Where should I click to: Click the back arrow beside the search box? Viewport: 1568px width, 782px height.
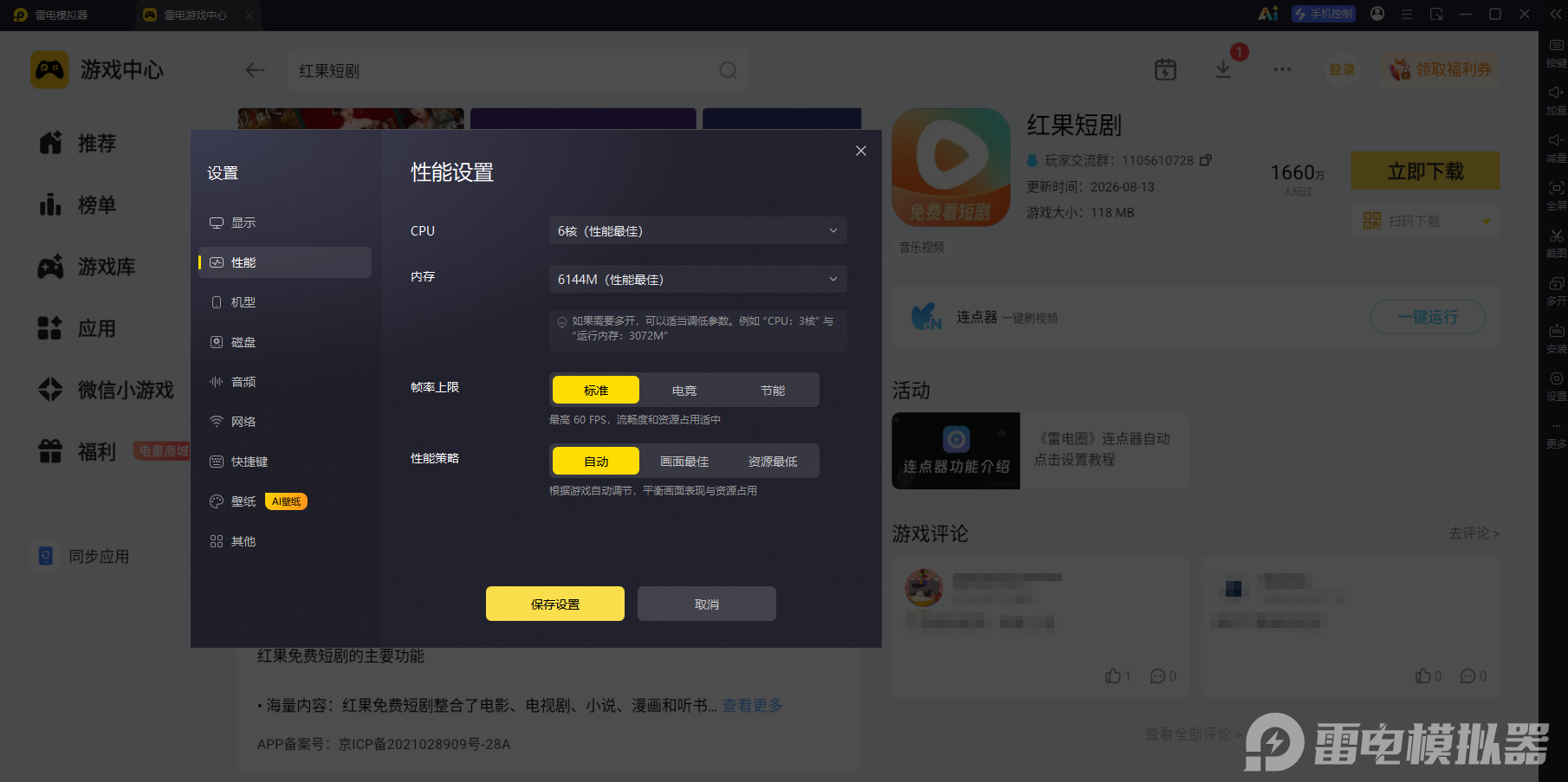point(255,70)
